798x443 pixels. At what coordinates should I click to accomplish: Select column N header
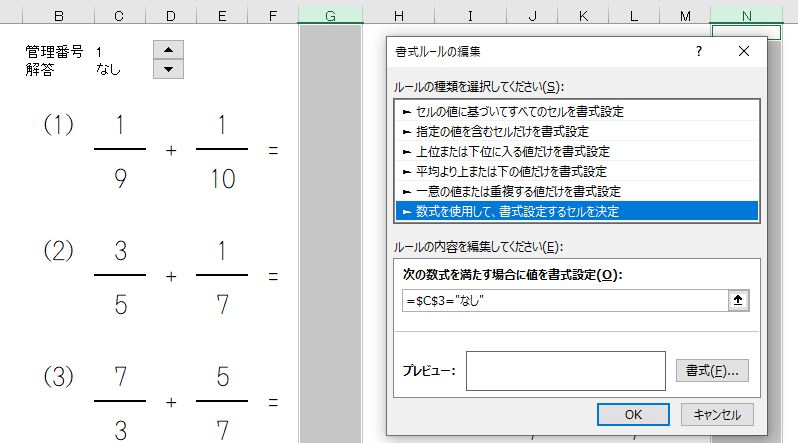pos(747,16)
